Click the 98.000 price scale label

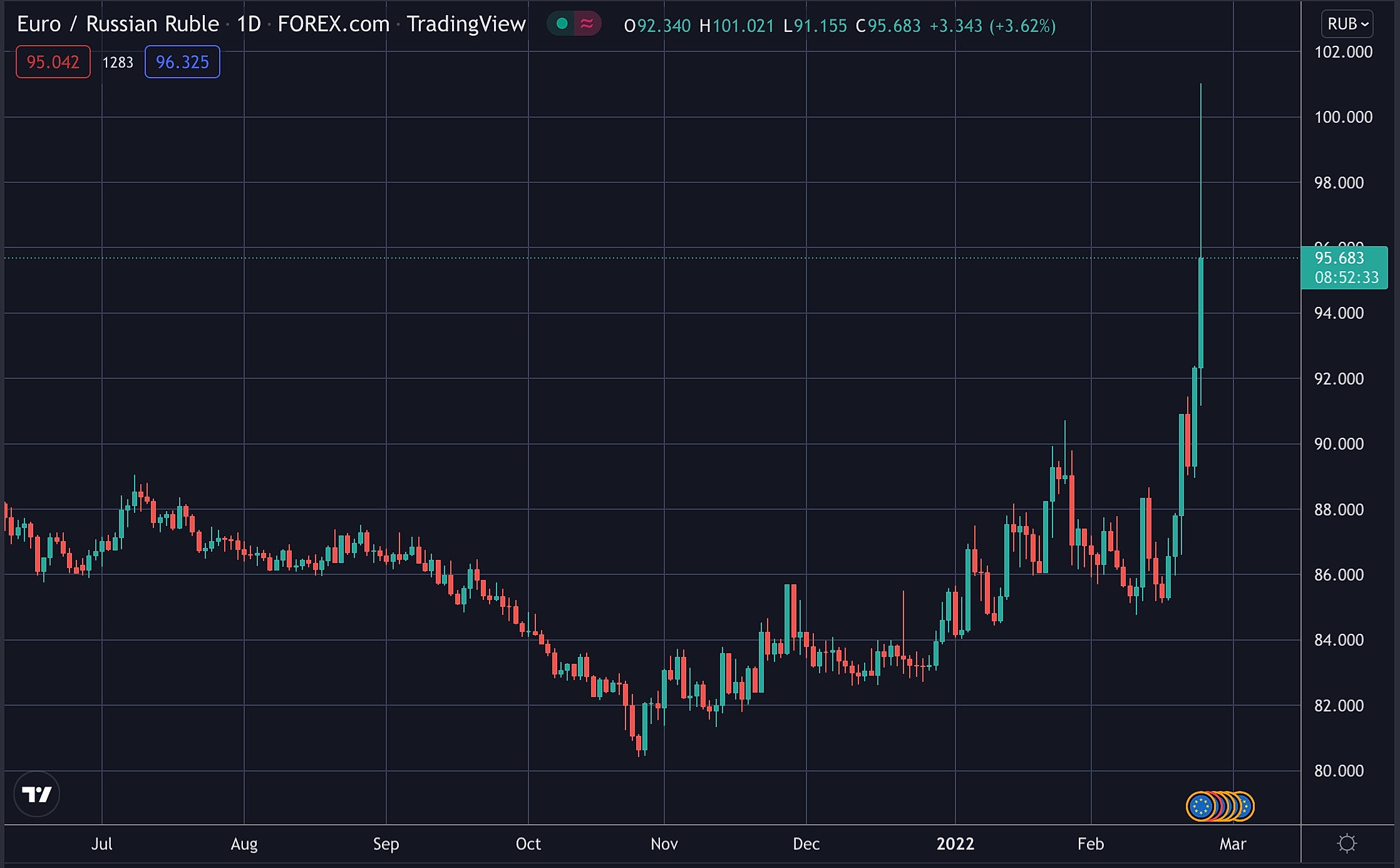[x=1339, y=183]
